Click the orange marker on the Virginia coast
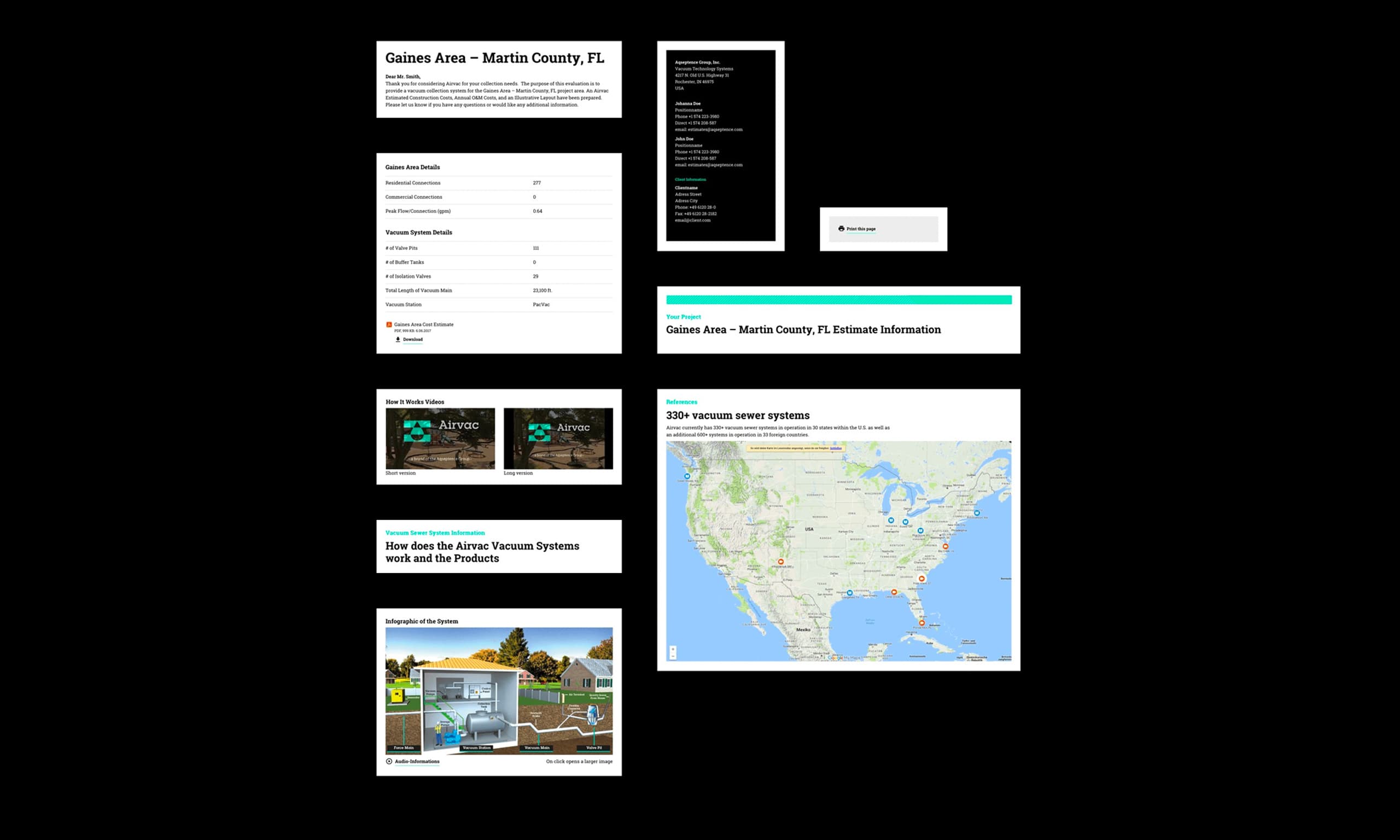 click(x=945, y=546)
